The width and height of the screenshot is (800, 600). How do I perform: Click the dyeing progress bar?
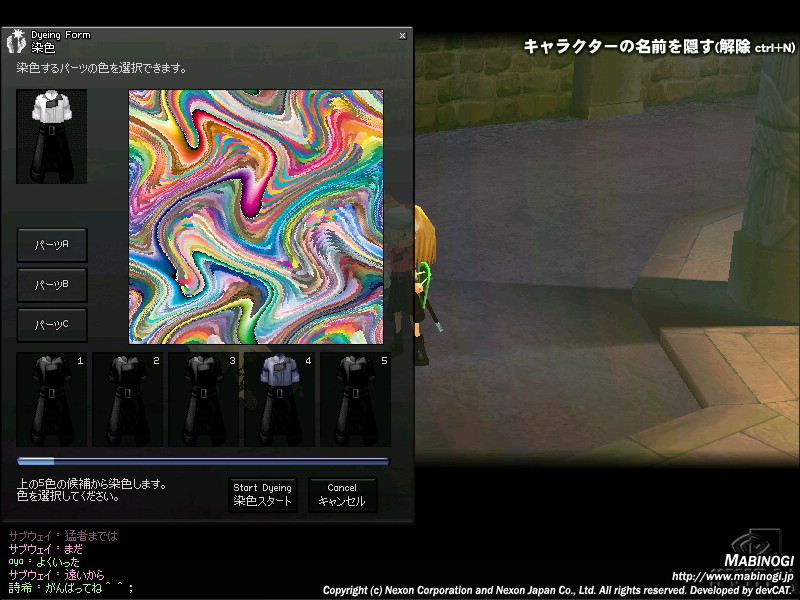click(202, 461)
